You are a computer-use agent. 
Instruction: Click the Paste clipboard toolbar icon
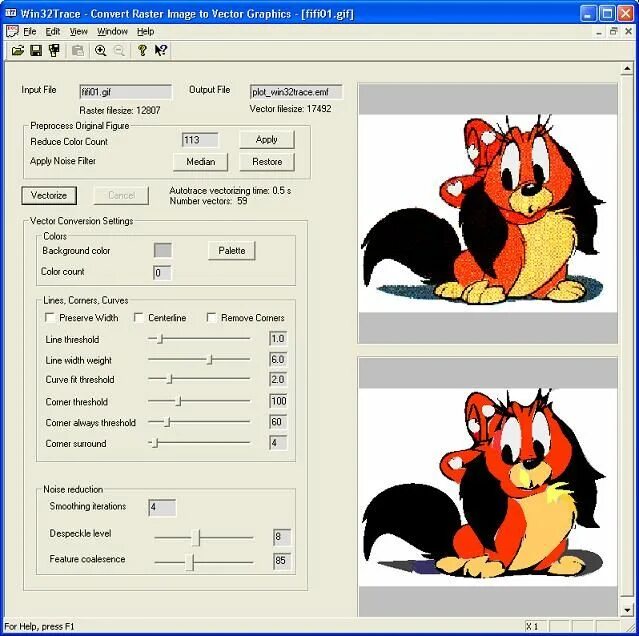tap(77, 51)
